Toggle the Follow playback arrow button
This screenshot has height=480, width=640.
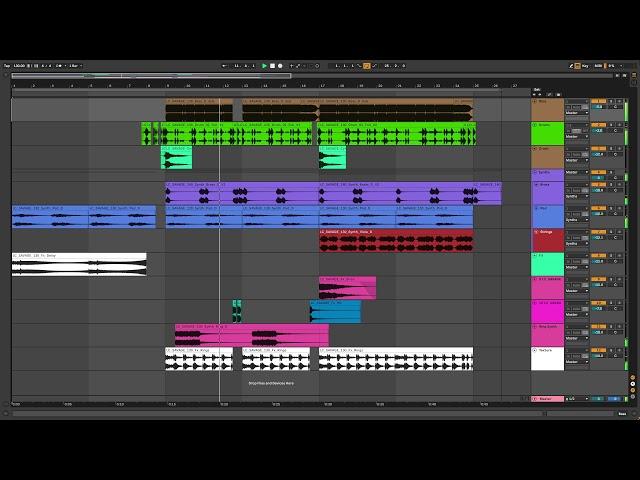coord(224,66)
